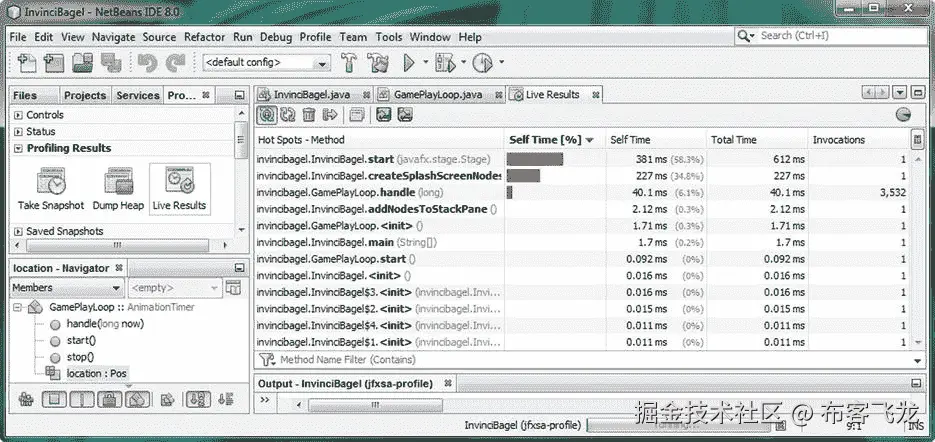935x442 pixels.
Task: Sort by the Total Time column header
Action: [757, 140]
